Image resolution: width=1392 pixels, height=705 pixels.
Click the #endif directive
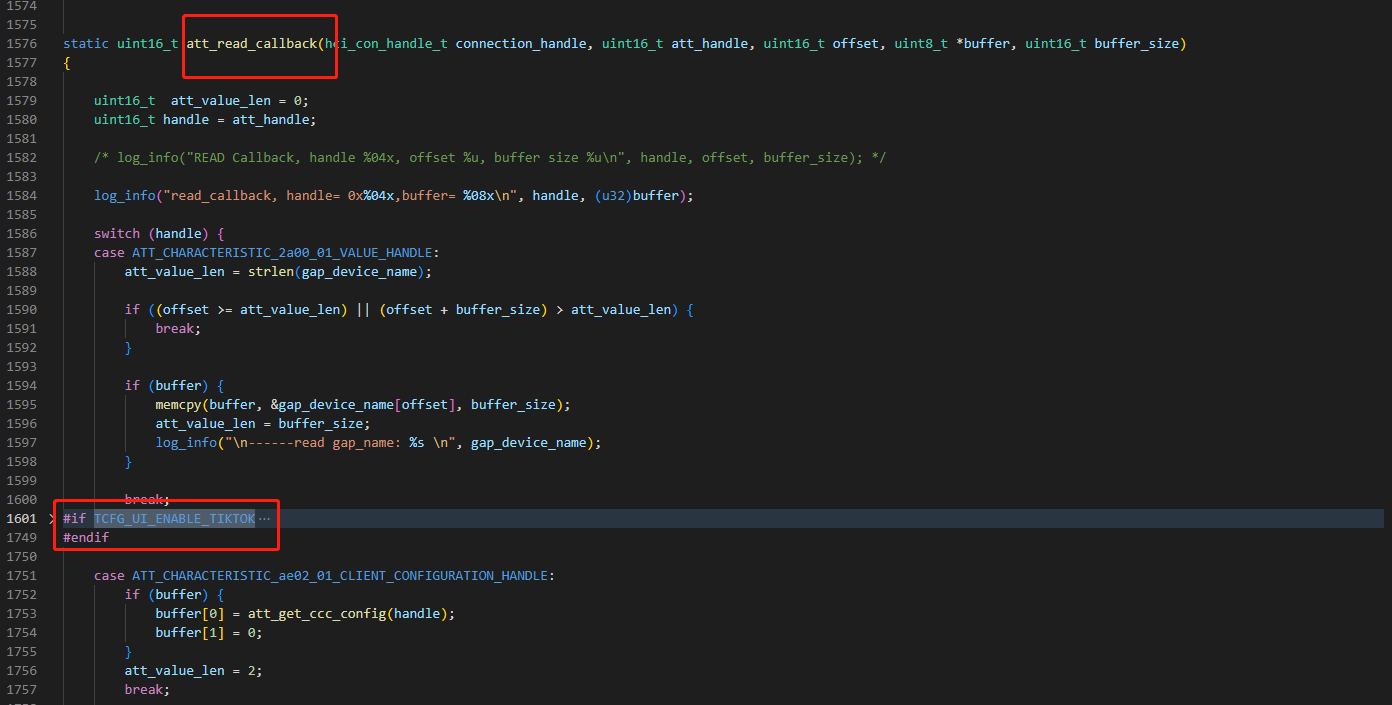pyautogui.click(x=86, y=537)
